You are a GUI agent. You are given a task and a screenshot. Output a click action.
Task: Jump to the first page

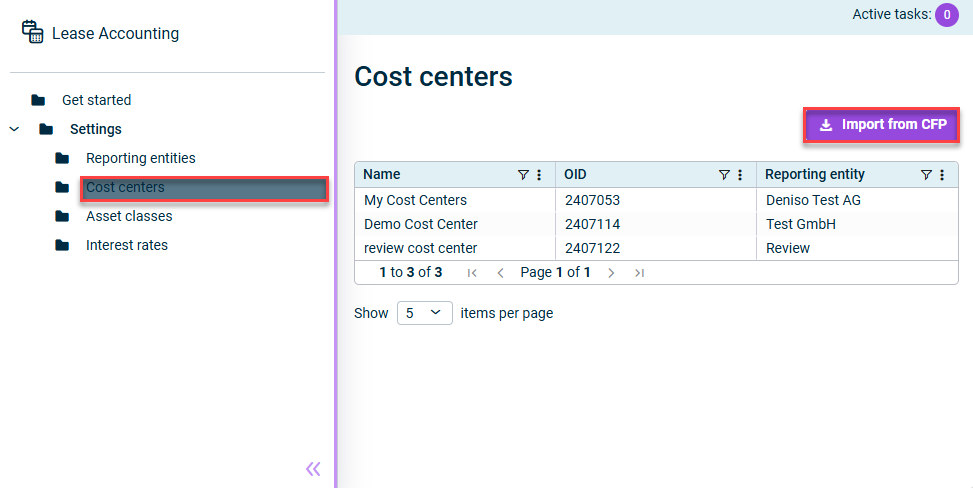[472, 272]
